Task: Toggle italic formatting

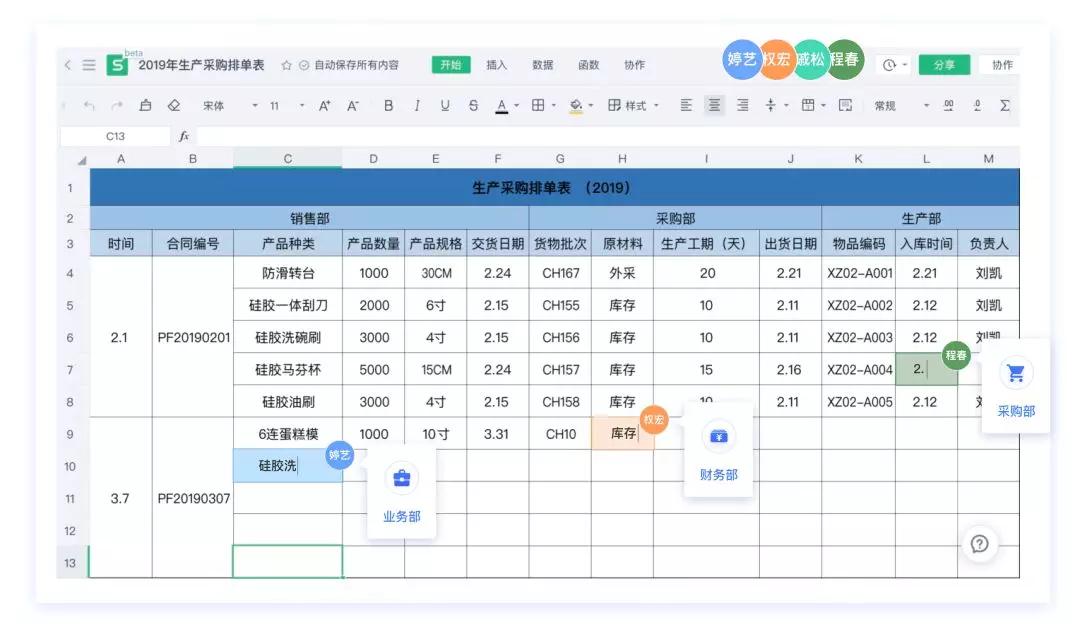Action: (x=417, y=105)
